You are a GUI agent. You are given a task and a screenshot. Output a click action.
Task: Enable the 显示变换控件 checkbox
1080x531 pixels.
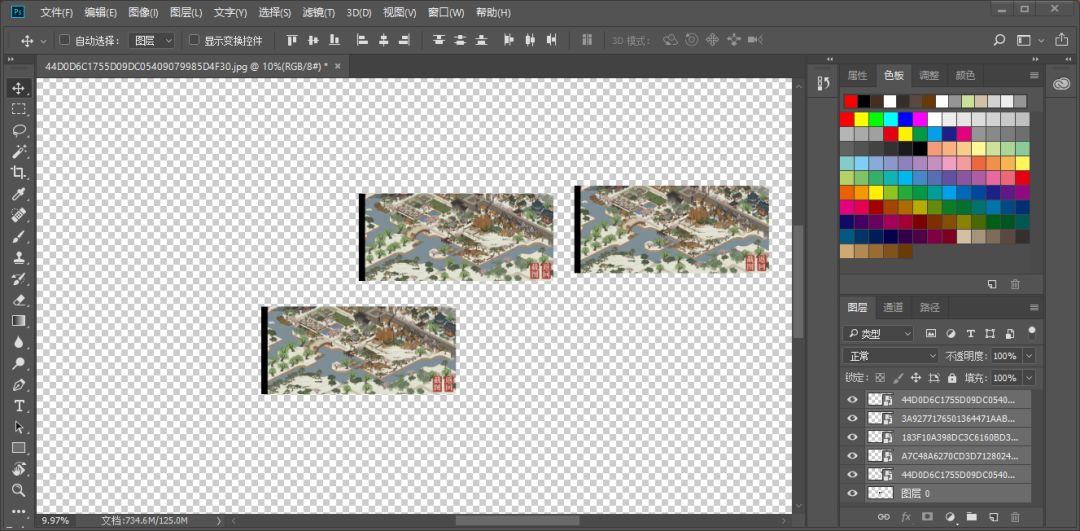194,41
